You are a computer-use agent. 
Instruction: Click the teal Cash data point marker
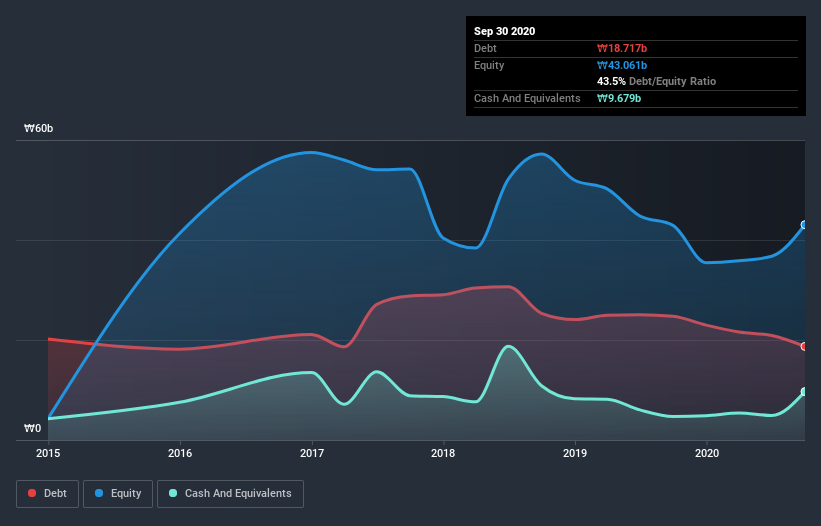(805, 391)
